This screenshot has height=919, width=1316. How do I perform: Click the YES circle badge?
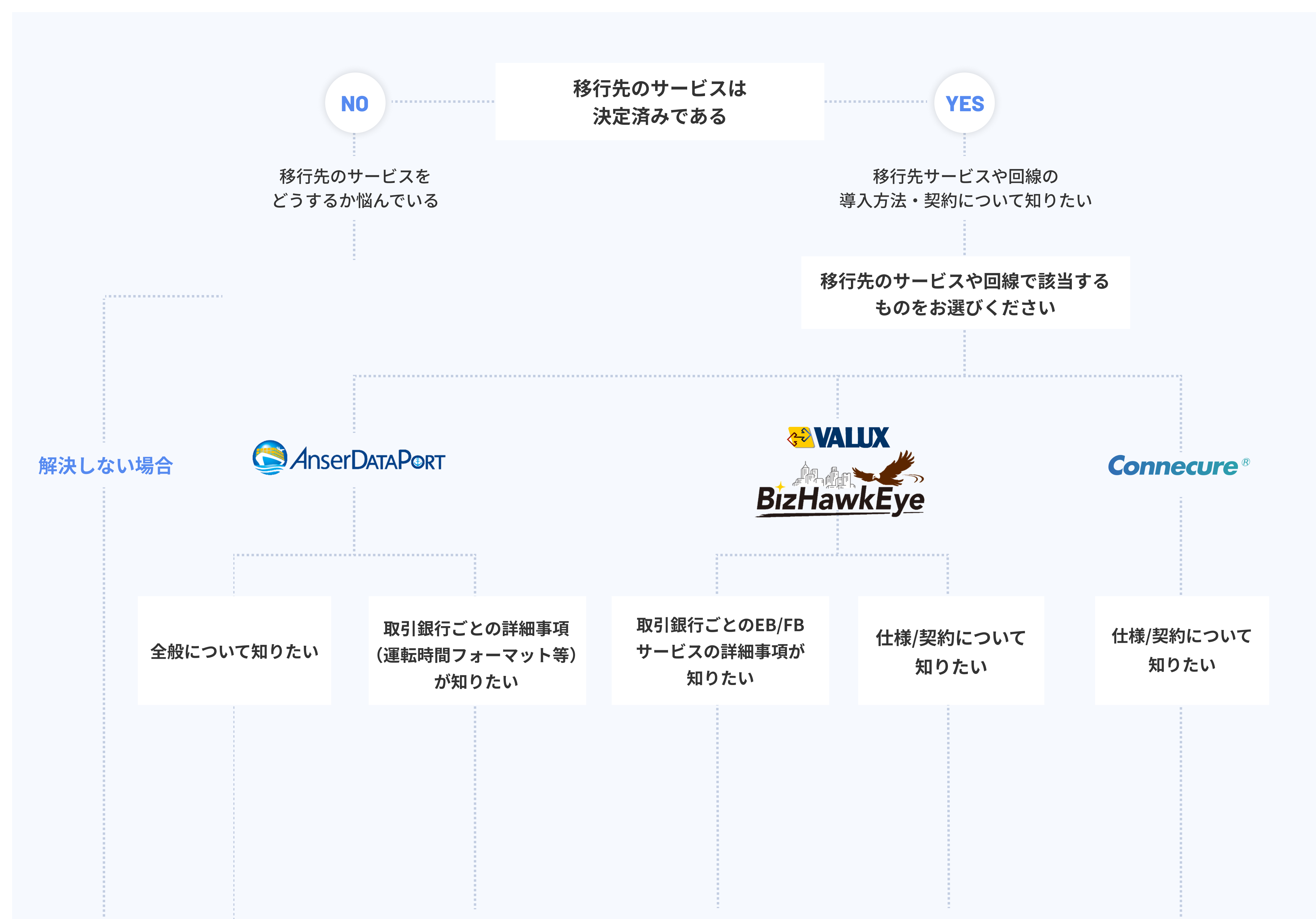965,103
